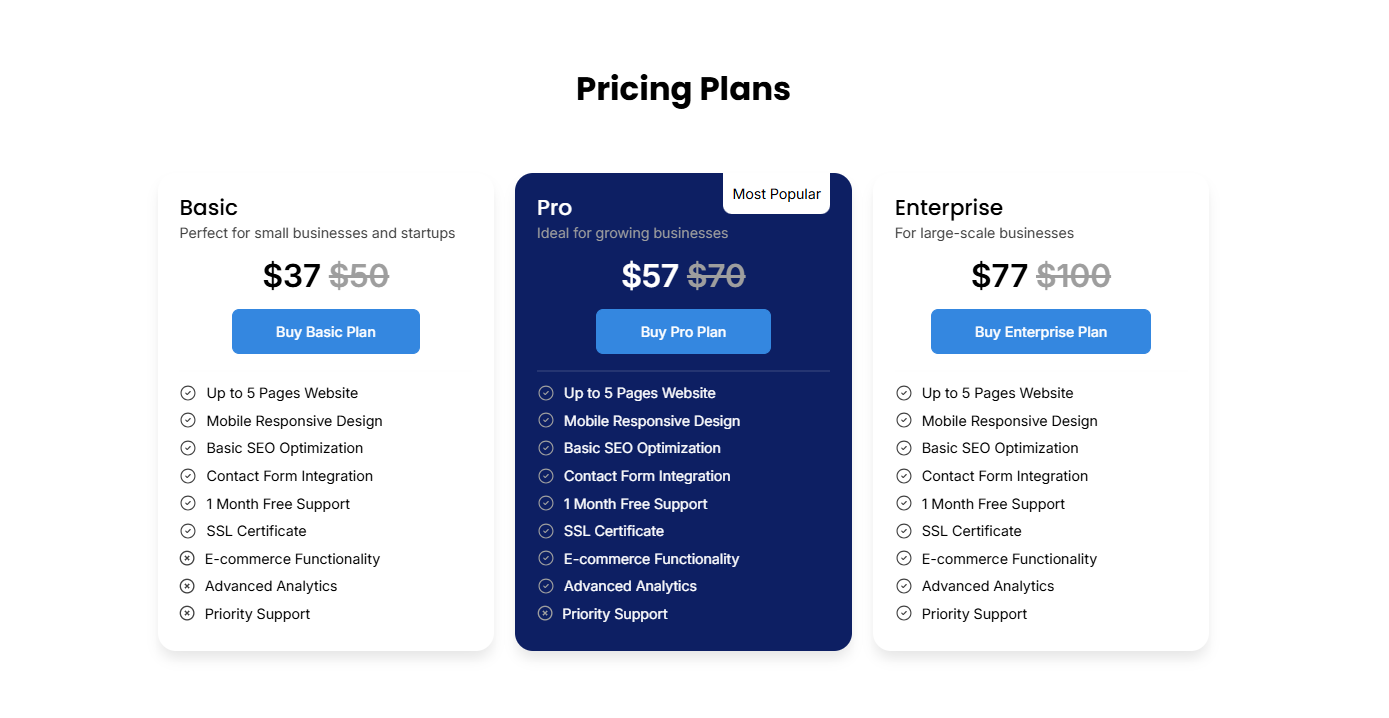Click the cross icon beside Basic E-commerce Functionality
This screenshot has height=718, width=1389.
[187, 559]
